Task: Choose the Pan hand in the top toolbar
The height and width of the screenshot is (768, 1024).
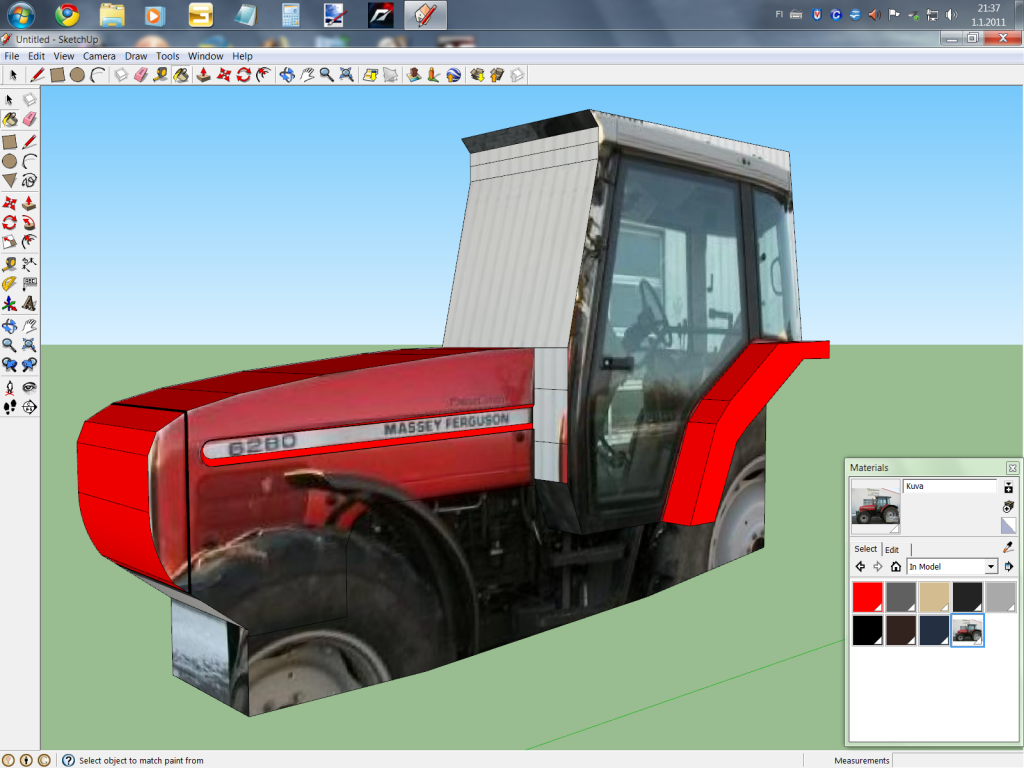Action: pyautogui.click(x=307, y=75)
